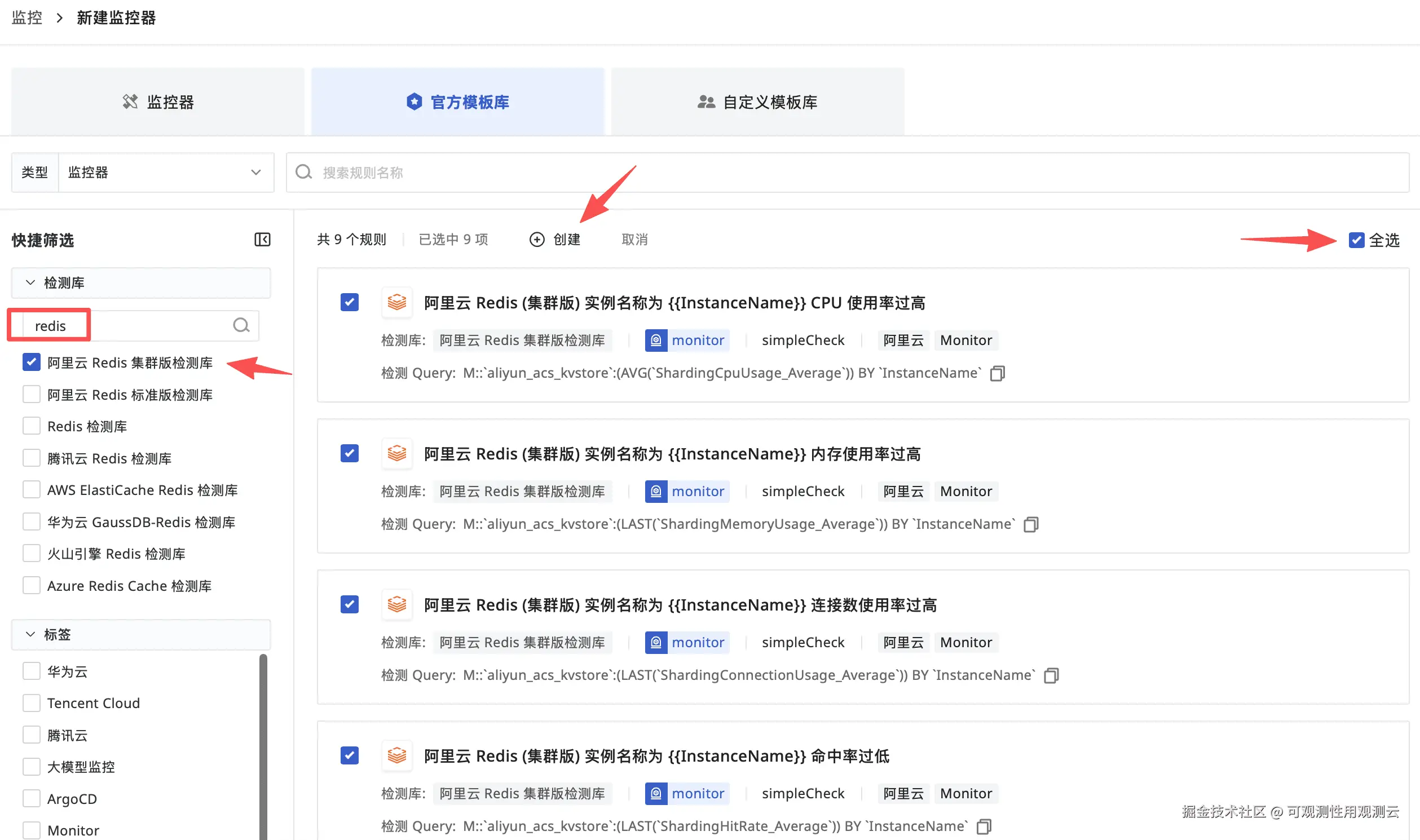The image size is (1420, 840).
Task: Switch to the 监控器 tab
Action: (158, 102)
